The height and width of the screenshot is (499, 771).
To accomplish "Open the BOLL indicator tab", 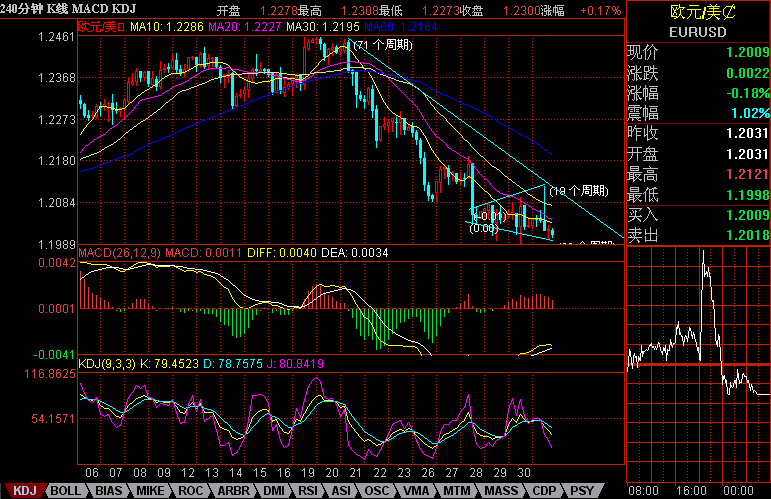I will pyautogui.click(x=65, y=491).
